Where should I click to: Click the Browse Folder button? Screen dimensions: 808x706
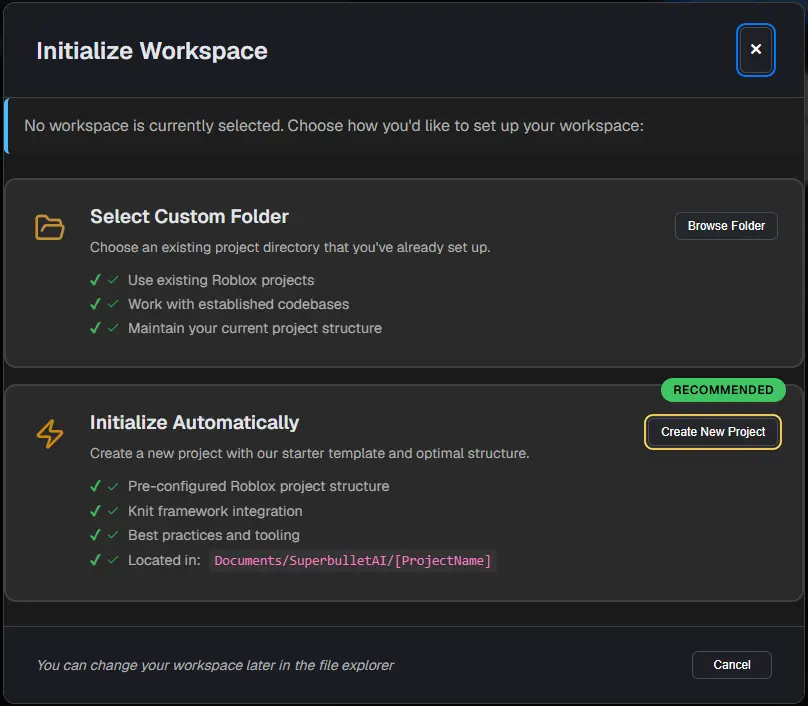click(726, 226)
